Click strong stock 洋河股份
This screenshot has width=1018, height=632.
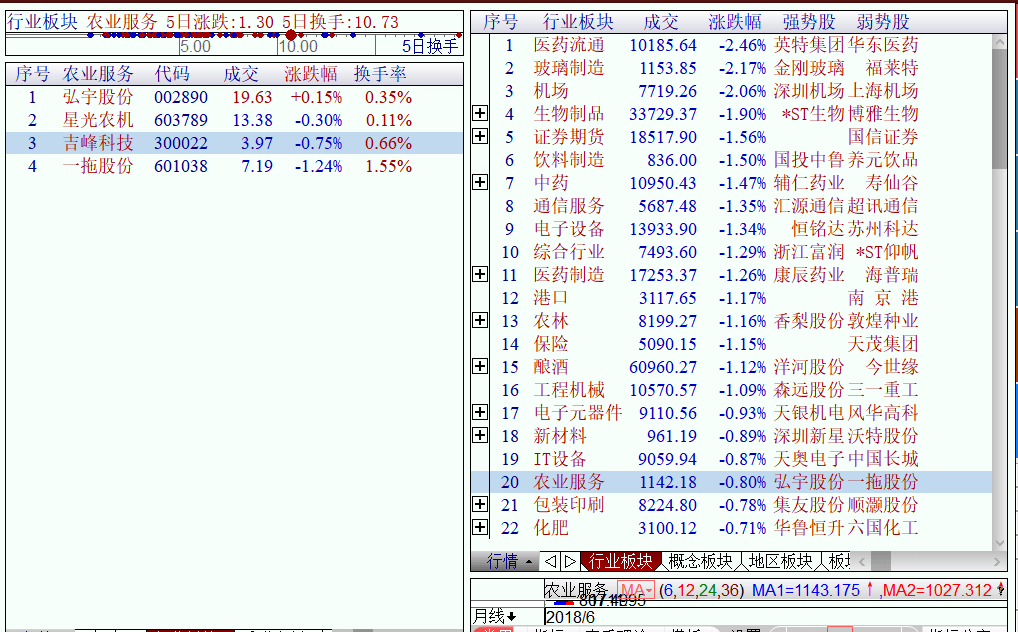pos(808,367)
